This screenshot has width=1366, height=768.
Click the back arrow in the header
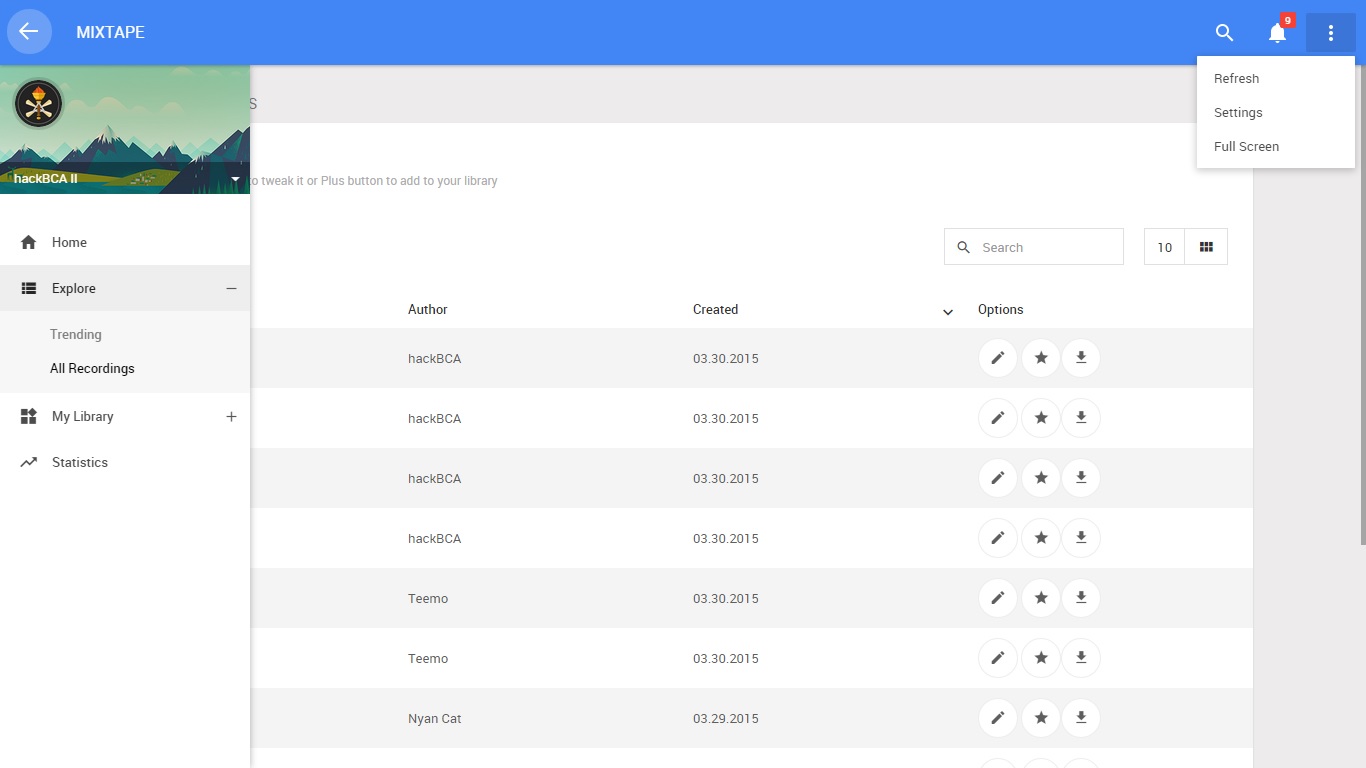click(29, 32)
